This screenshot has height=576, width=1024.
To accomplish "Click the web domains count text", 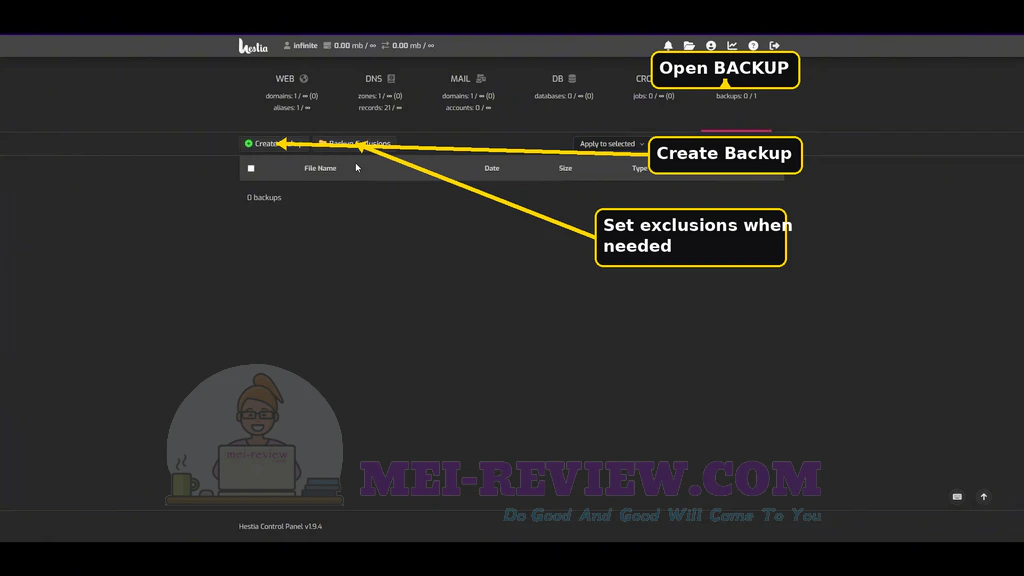I will tap(292, 96).
